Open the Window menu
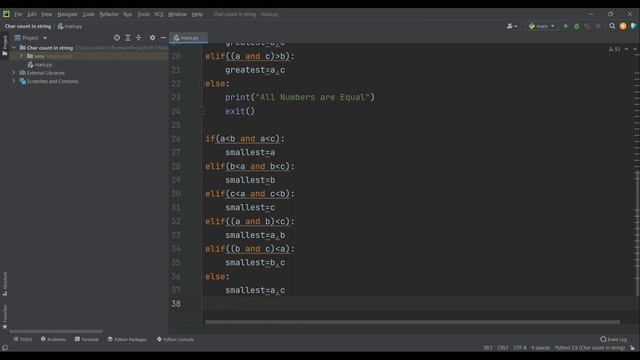The width and height of the screenshot is (640, 360). tap(177, 14)
